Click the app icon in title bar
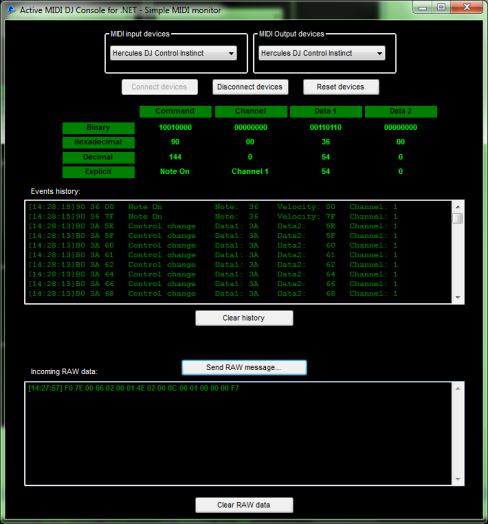The height and width of the screenshot is (524, 488). (12, 10)
